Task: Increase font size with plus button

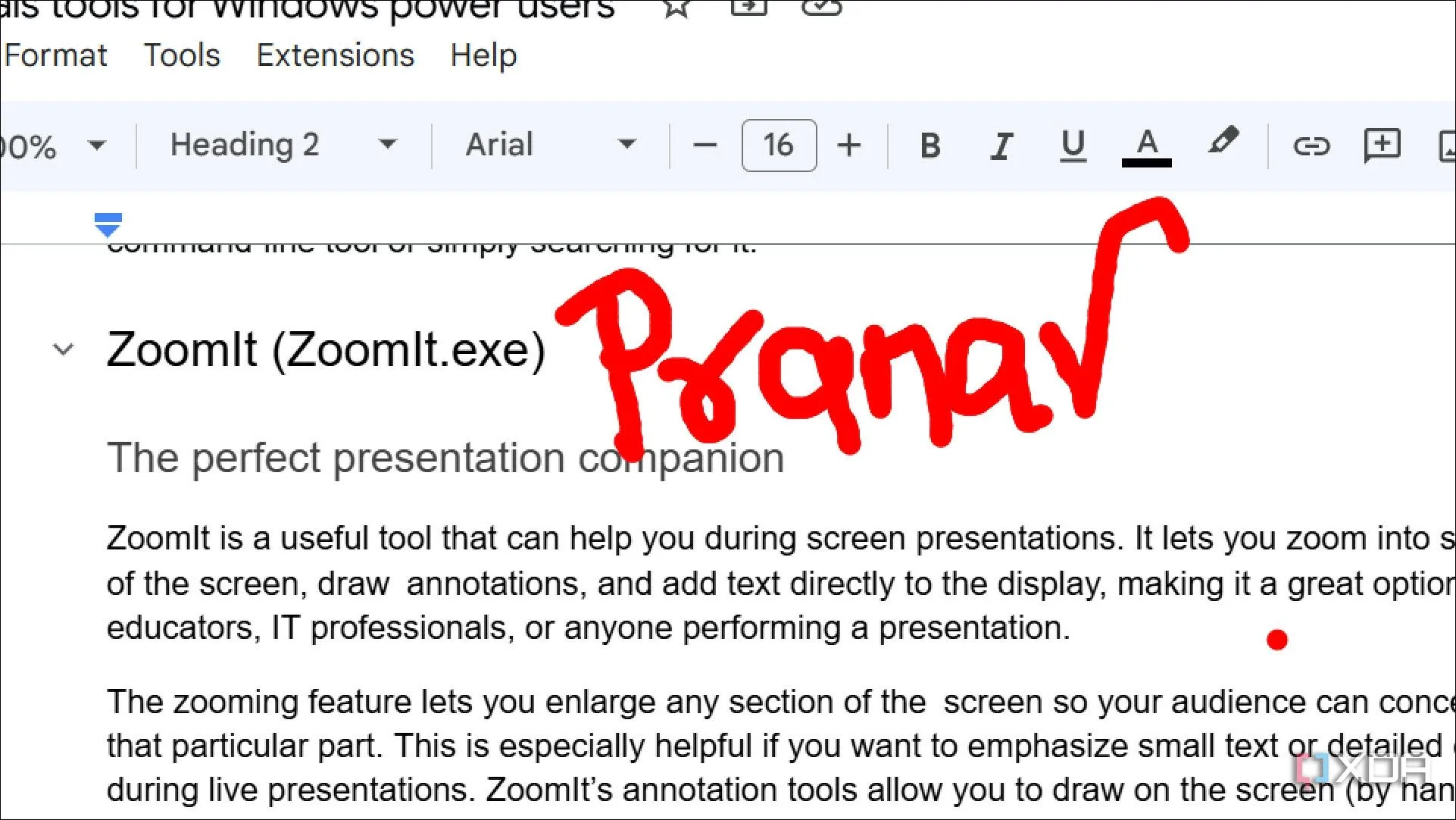Action: tap(849, 145)
